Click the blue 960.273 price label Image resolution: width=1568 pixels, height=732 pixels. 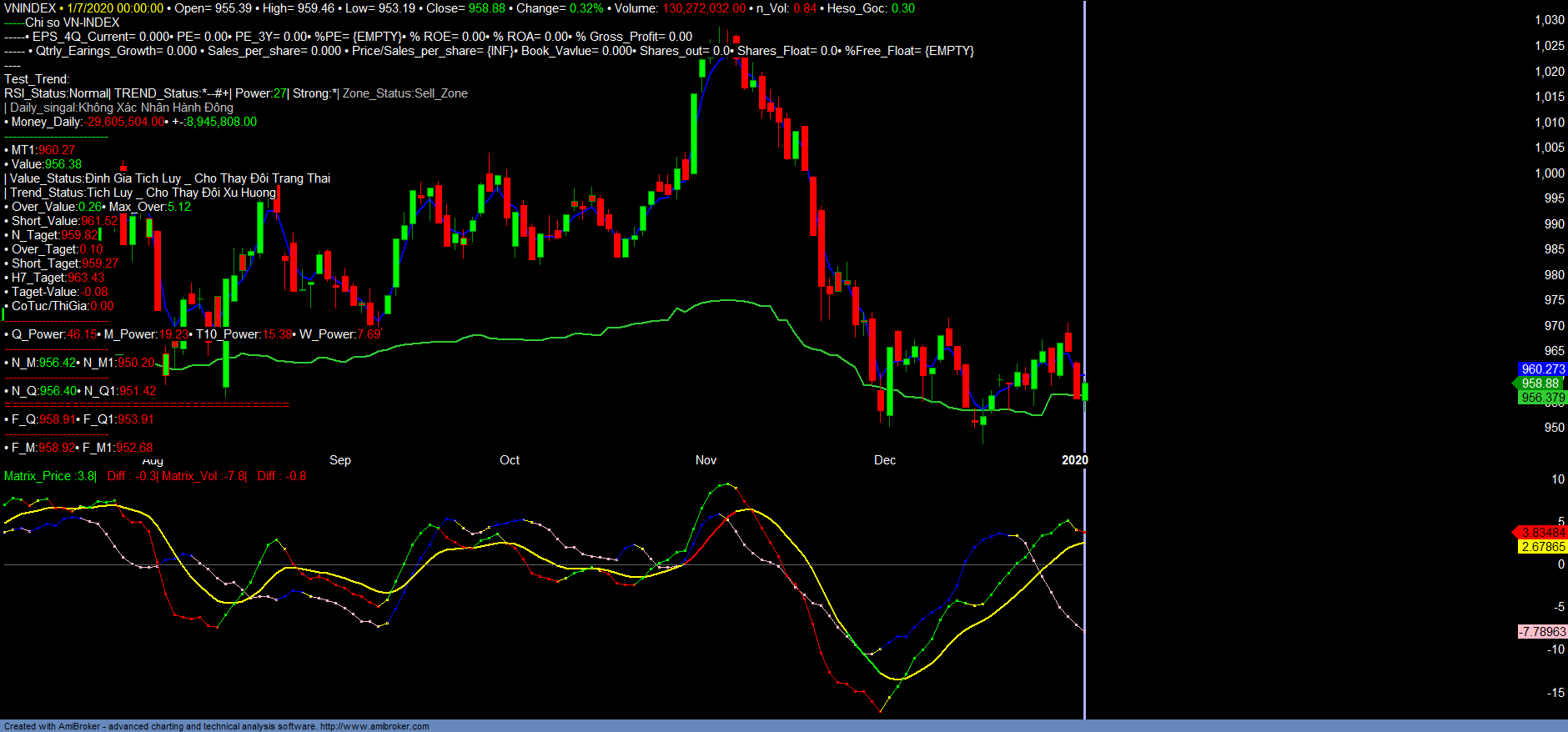[x=1542, y=369]
